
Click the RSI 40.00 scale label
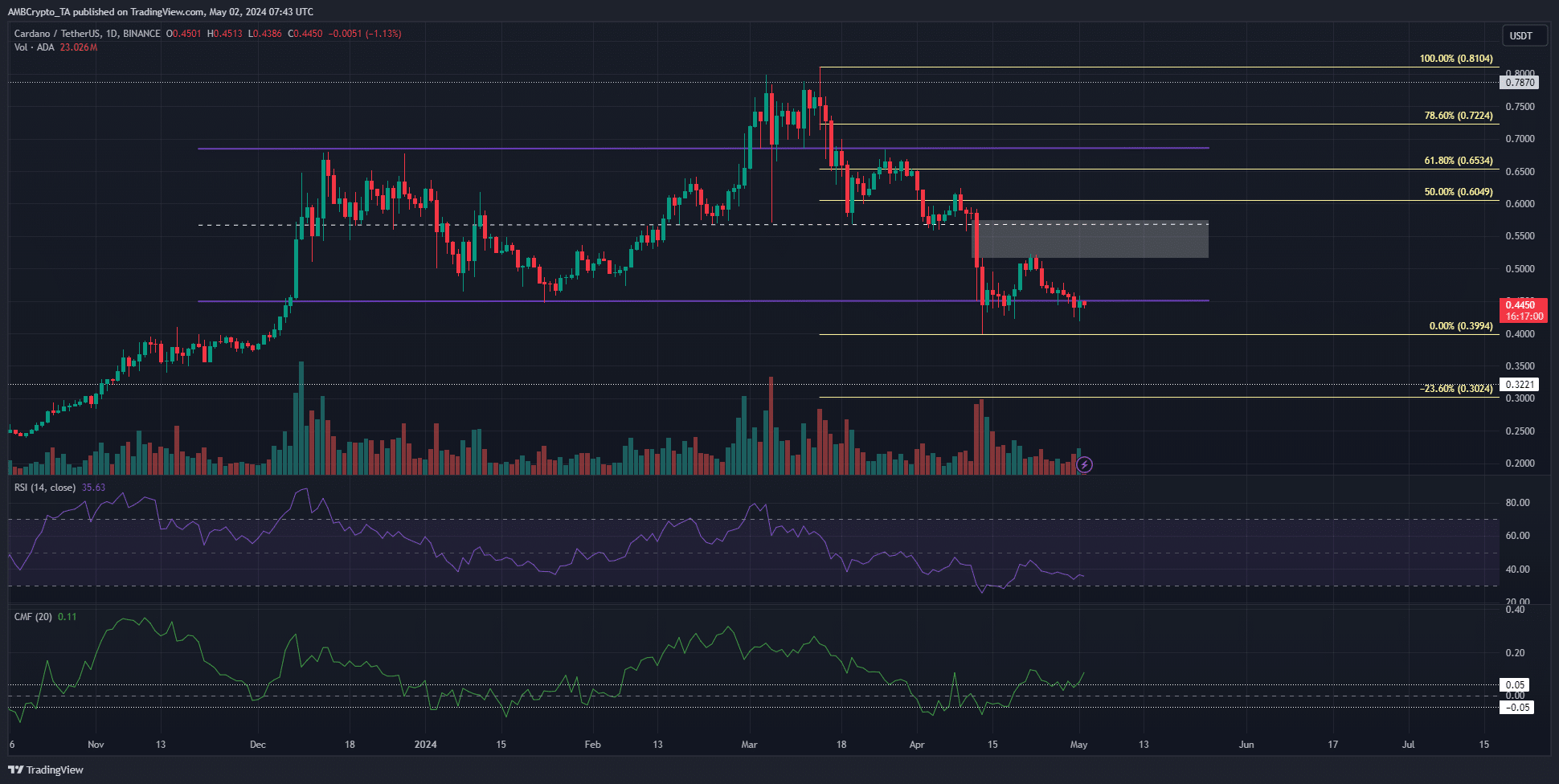coord(1517,570)
